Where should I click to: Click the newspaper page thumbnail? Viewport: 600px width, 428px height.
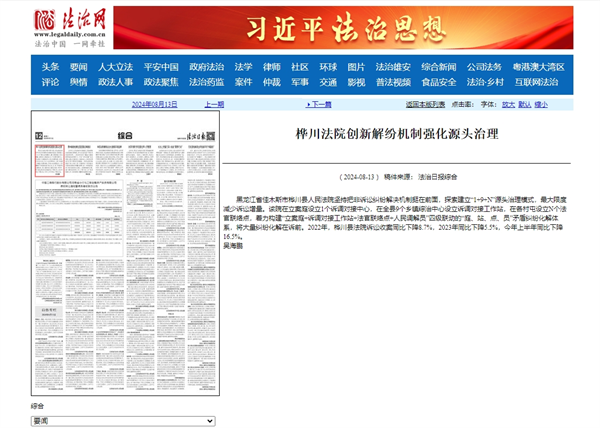[125, 260]
